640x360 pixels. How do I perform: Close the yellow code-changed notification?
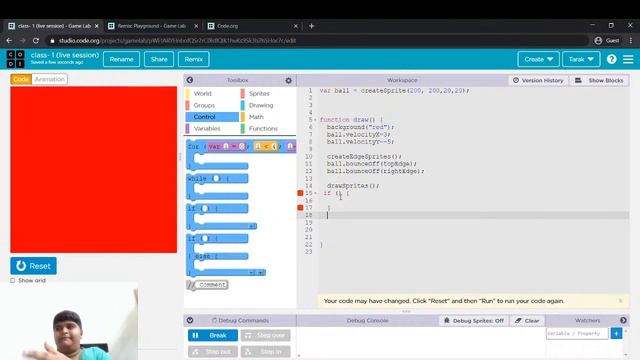620,301
